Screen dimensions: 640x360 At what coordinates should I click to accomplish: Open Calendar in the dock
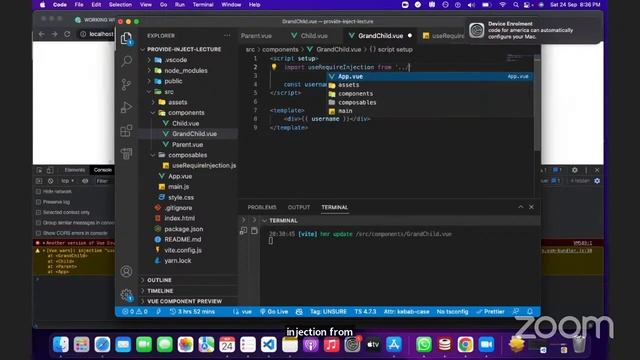tap(227, 344)
